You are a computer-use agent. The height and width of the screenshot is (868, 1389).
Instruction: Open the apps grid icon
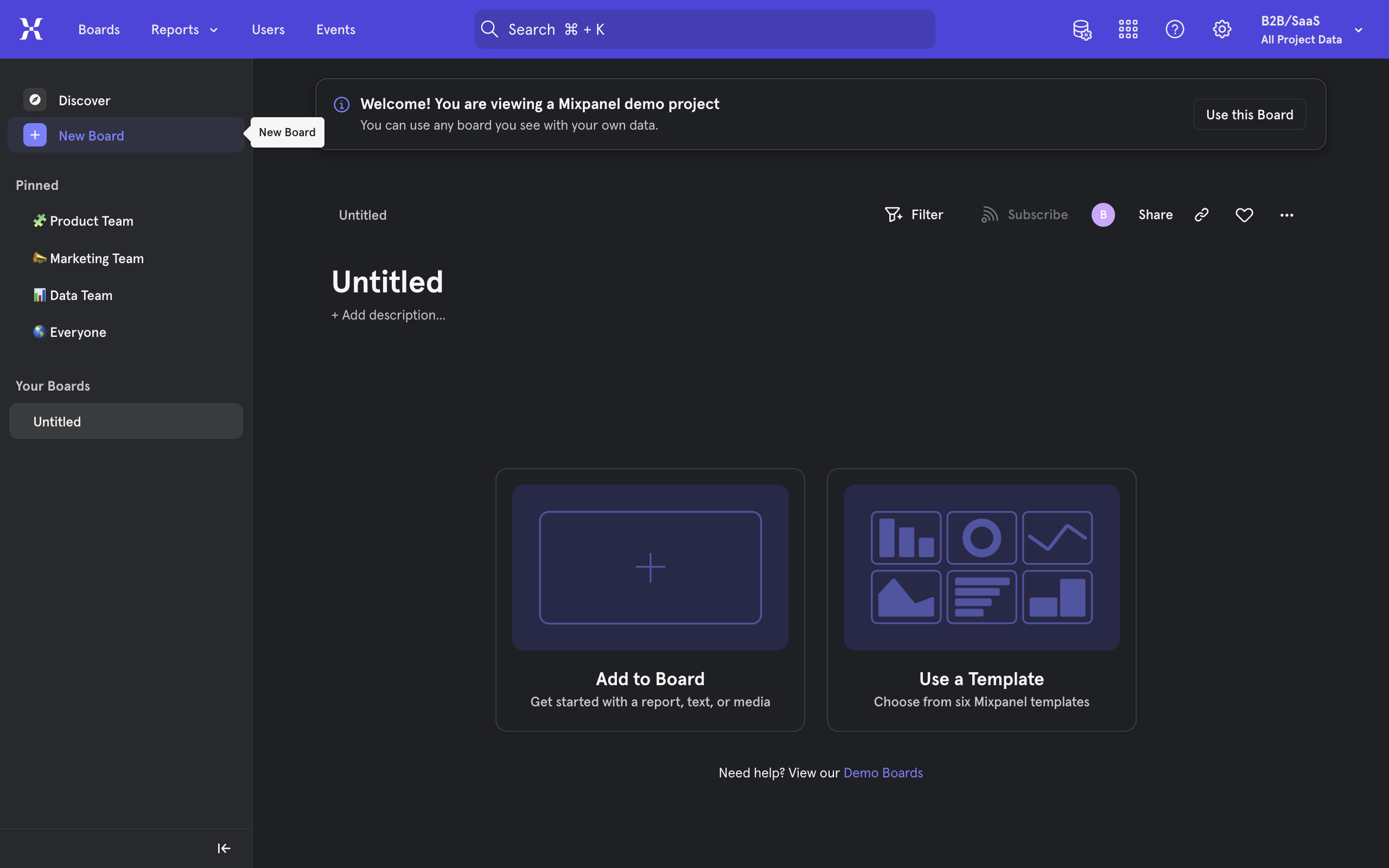pos(1128,29)
